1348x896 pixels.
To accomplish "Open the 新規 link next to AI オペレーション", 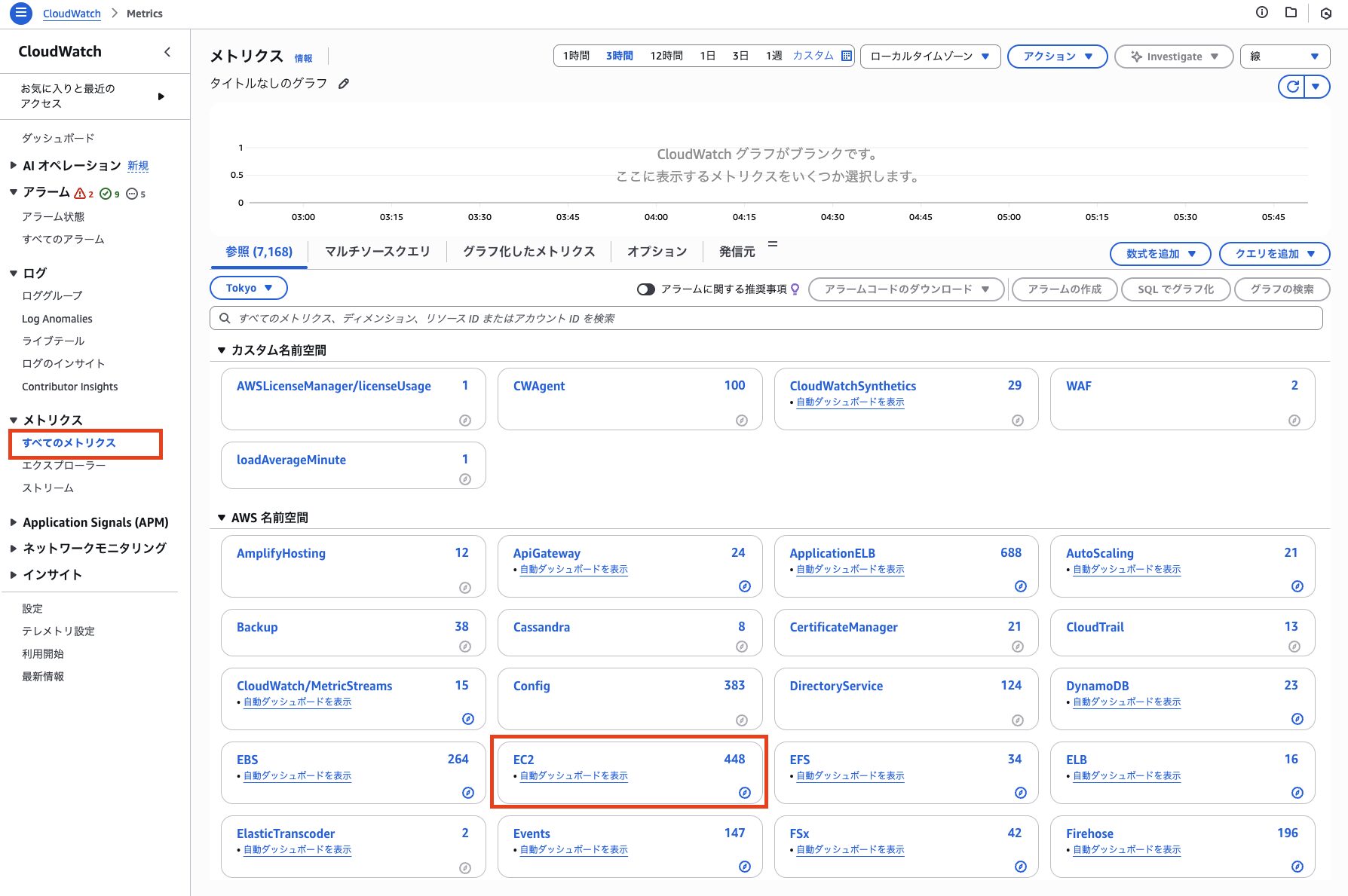I will [138, 166].
